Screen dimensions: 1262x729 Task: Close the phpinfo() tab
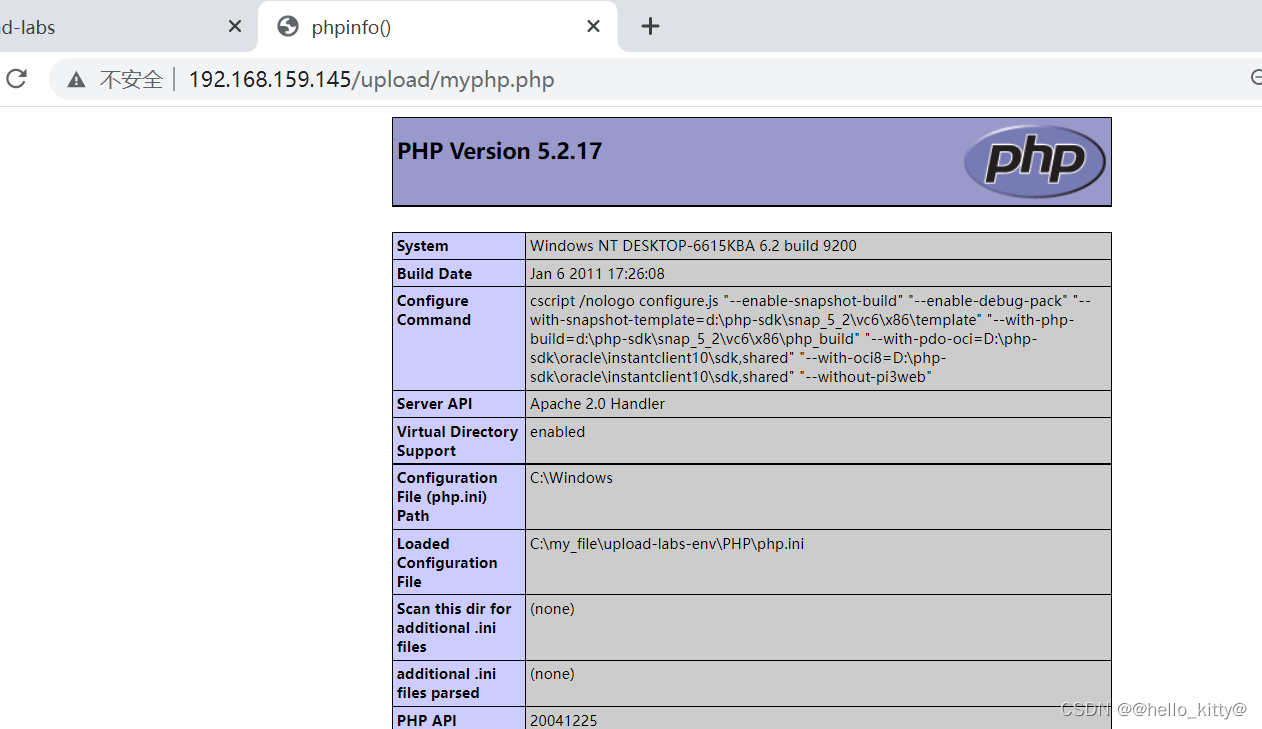[x=593, y=27]
